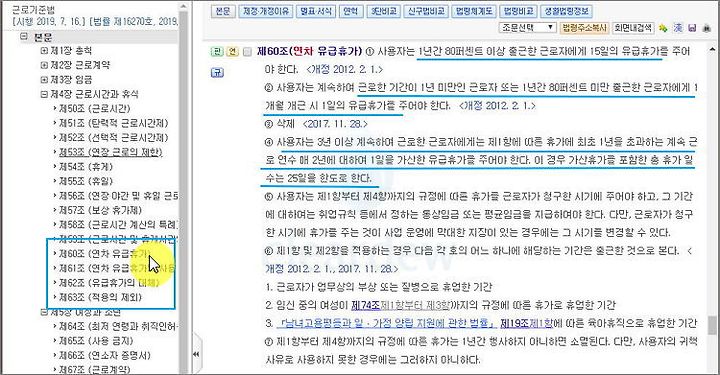This screenshot has height=375, width=720.
Task: Select 제56조 (연장·야간 및 휴일 근로) in tree
Action: [x=118, y=196]
